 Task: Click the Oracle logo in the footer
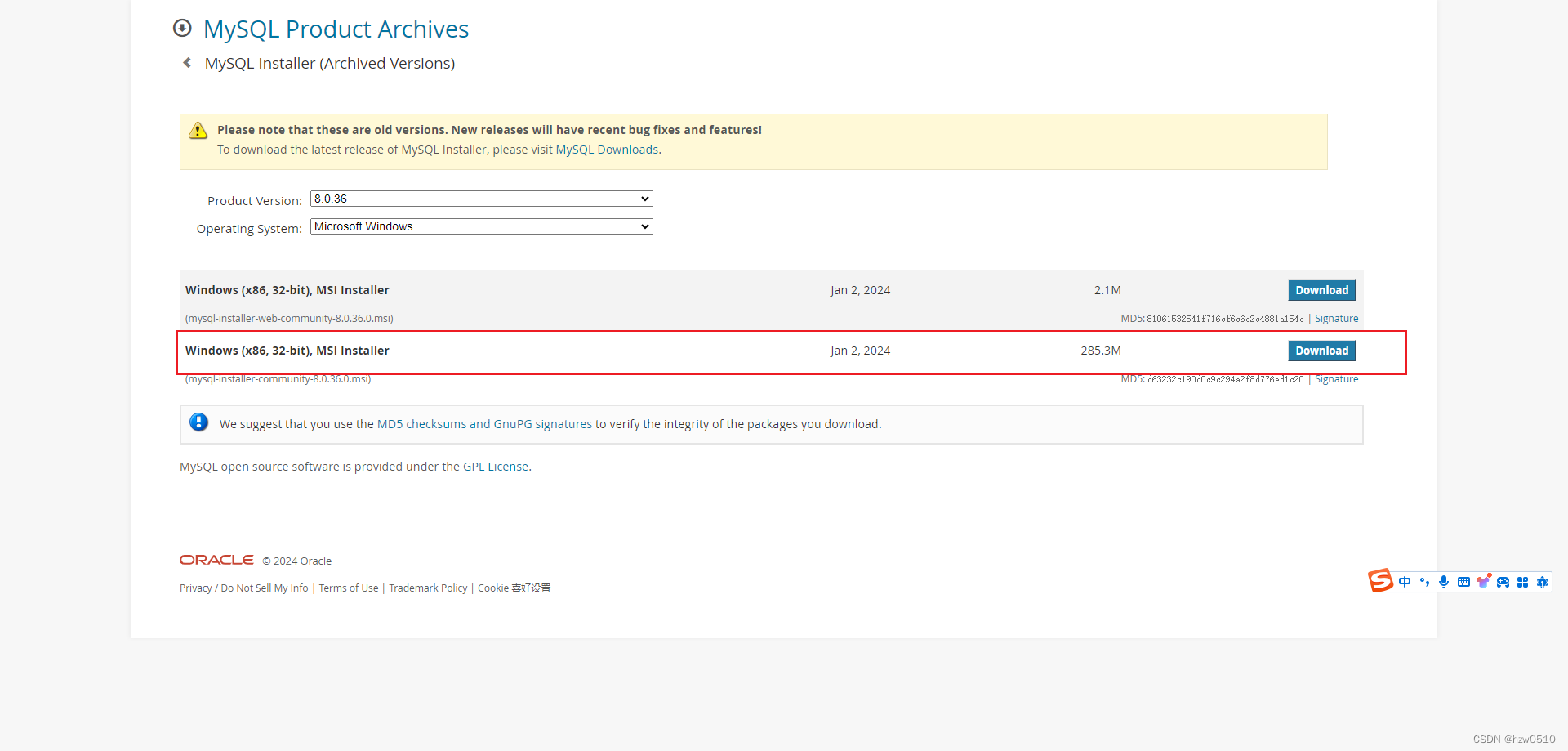click(x=216, y=560)
